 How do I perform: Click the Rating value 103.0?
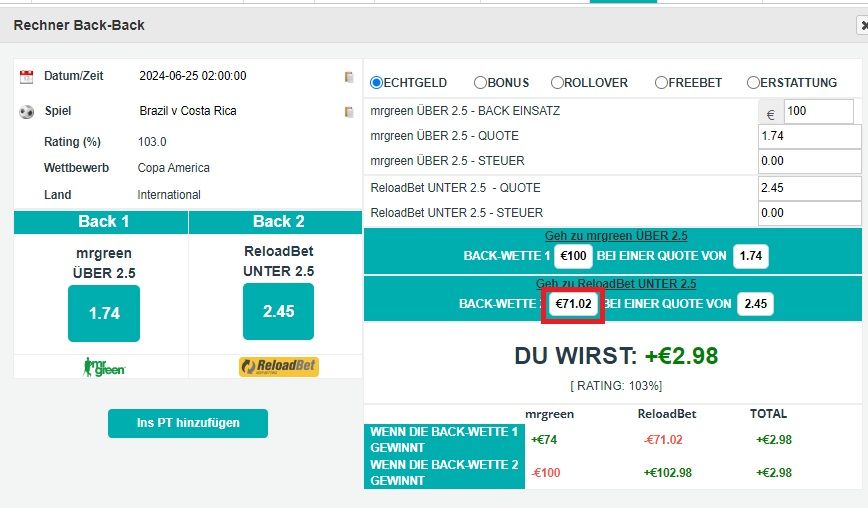coord(152,142)
